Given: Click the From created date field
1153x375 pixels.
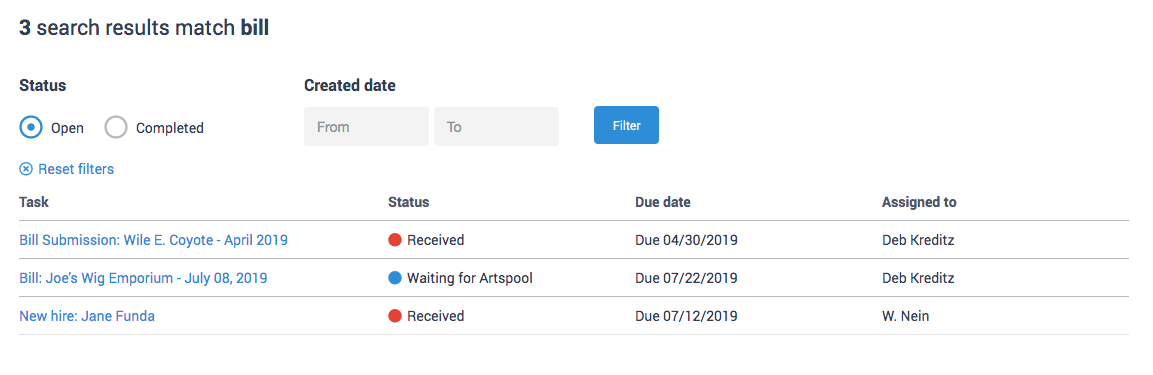Looking at the screenshot, I should 366,126.
